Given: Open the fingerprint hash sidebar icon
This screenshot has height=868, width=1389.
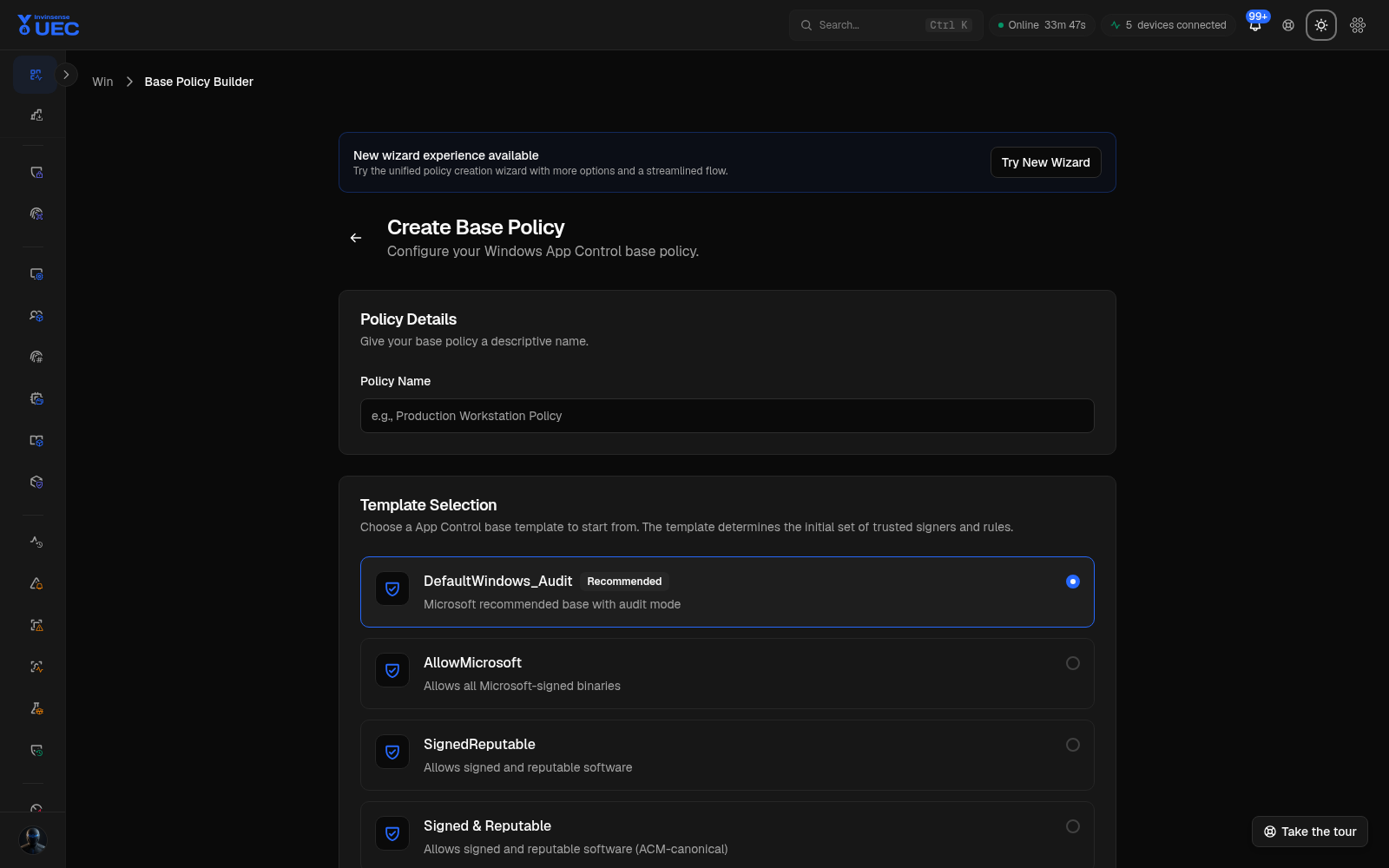Looking at the screenshot, I should point(36,357).
